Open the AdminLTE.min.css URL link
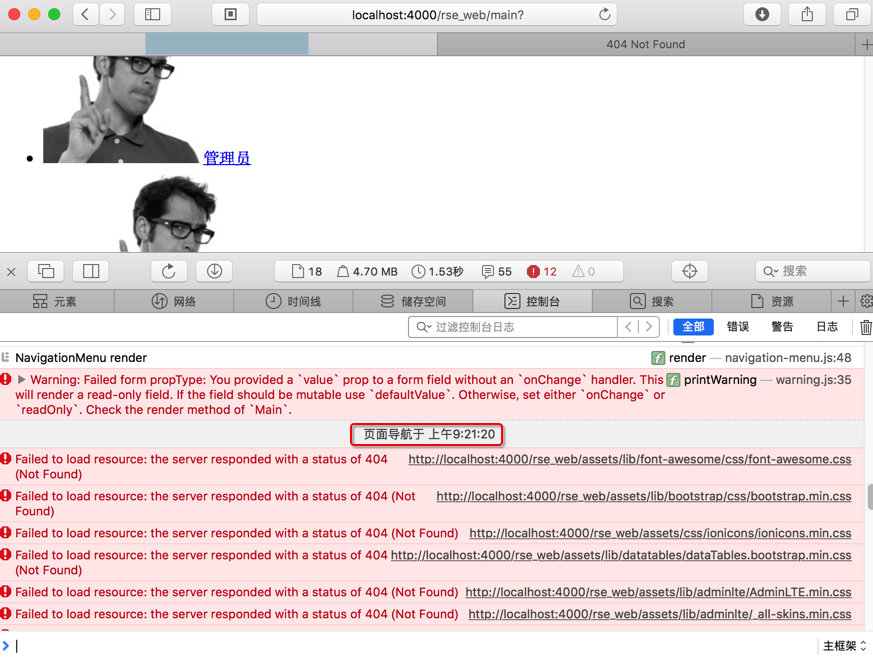The image size is (873, 659). tap(658, 592)
